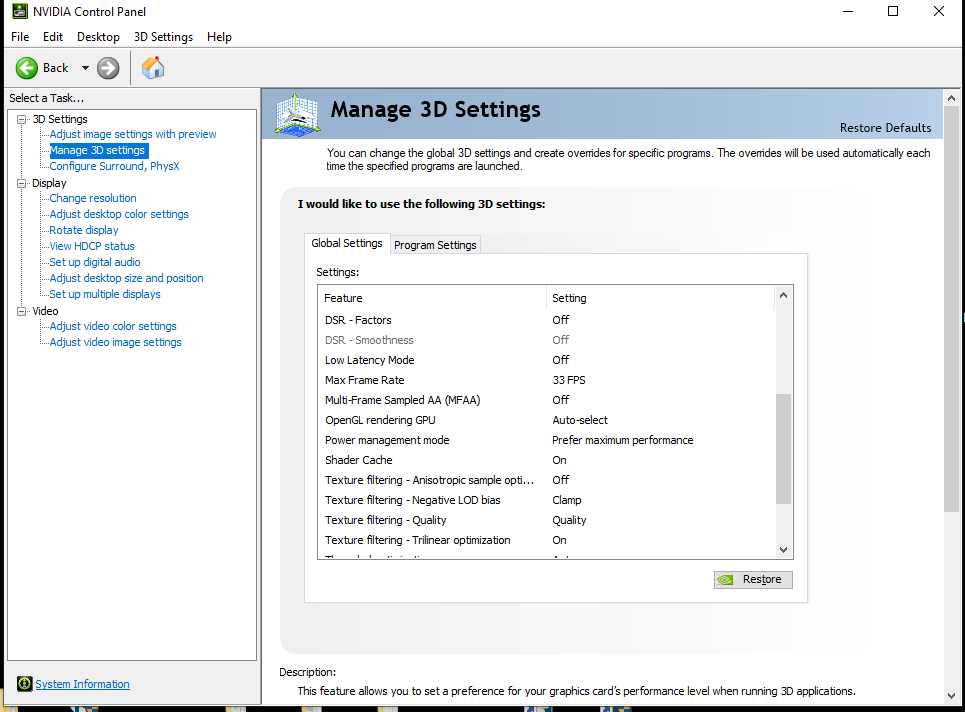Select Texture filtering - Quality row

(547, 520)
